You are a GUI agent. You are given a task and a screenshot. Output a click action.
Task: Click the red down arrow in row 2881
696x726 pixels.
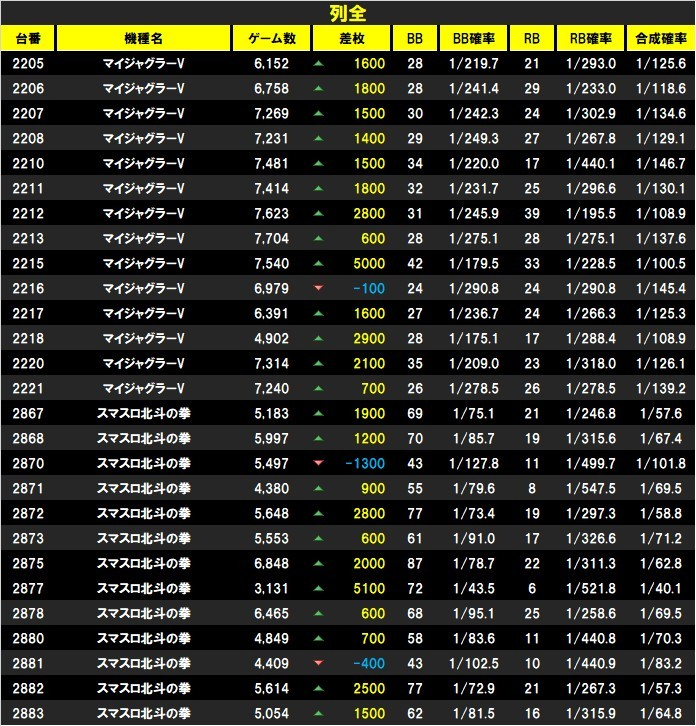point(318,663)
